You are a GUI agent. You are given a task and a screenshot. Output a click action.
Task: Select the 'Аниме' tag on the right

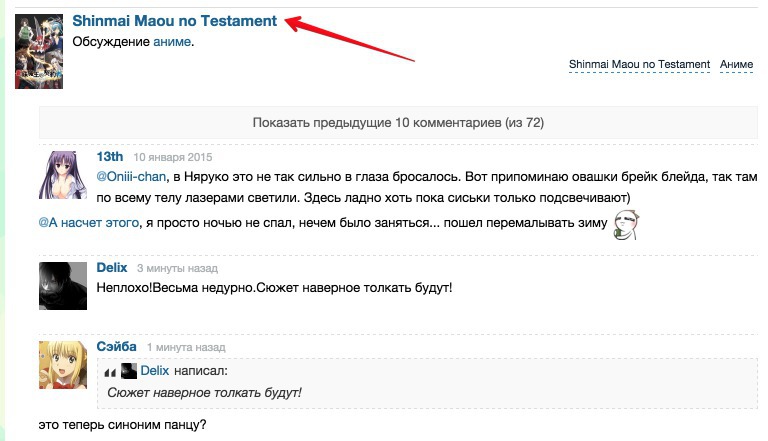tap(736, 65)
